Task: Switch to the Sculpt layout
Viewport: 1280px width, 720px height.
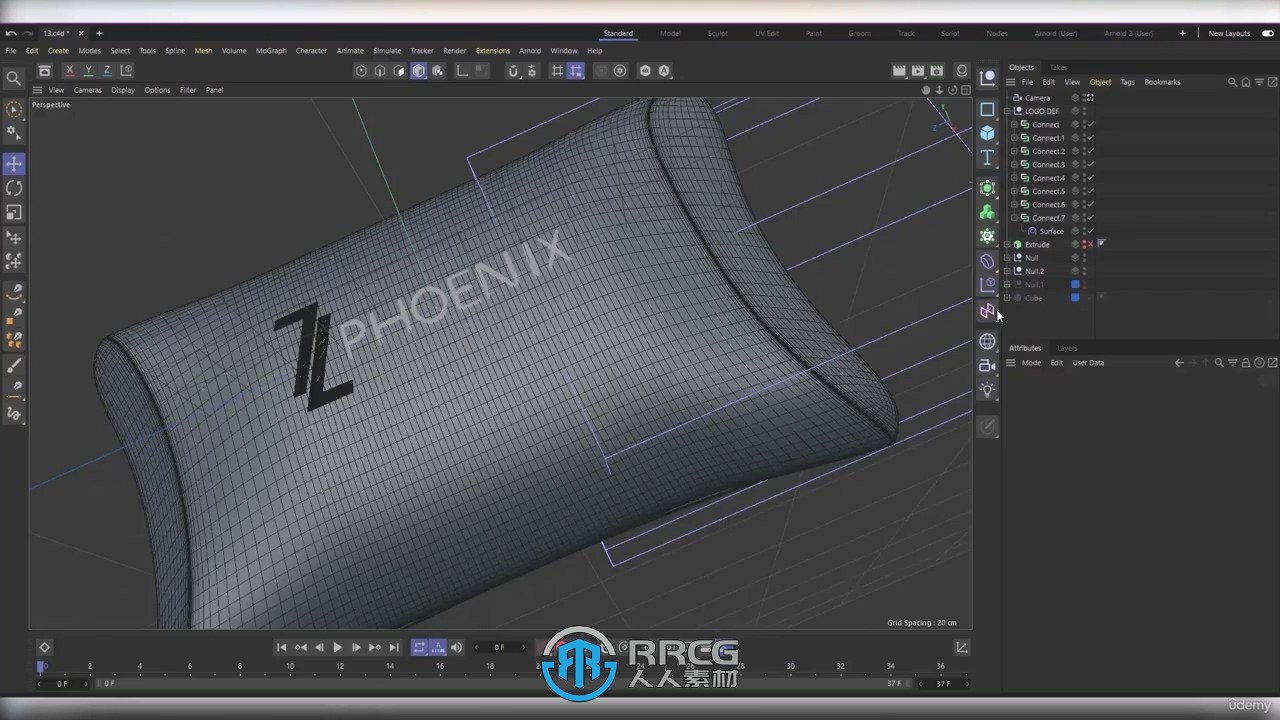Action: coord(718,33)
